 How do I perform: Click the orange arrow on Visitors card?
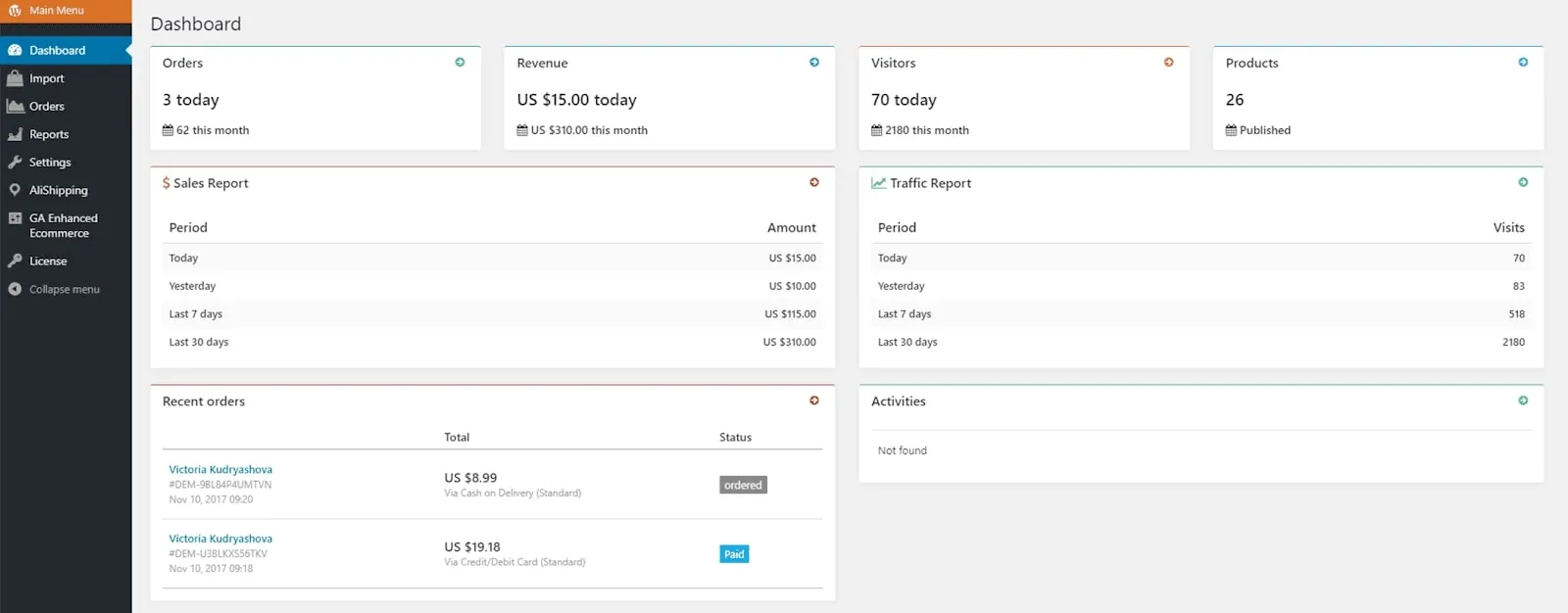[1168, 62]
